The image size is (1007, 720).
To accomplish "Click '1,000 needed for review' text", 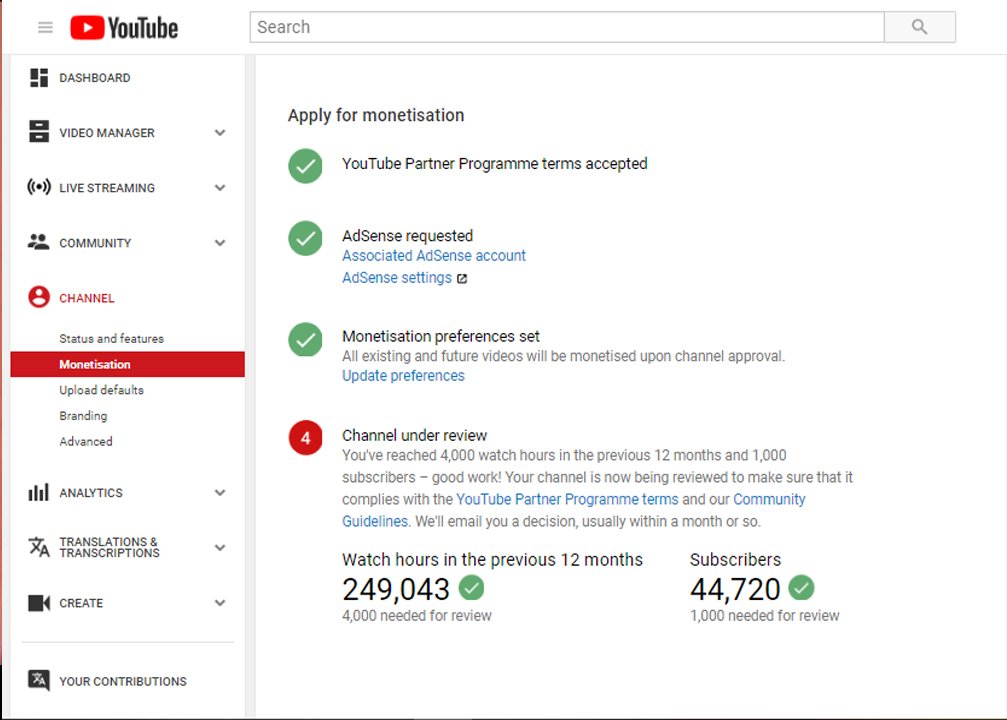I will [x=764, y=616].
